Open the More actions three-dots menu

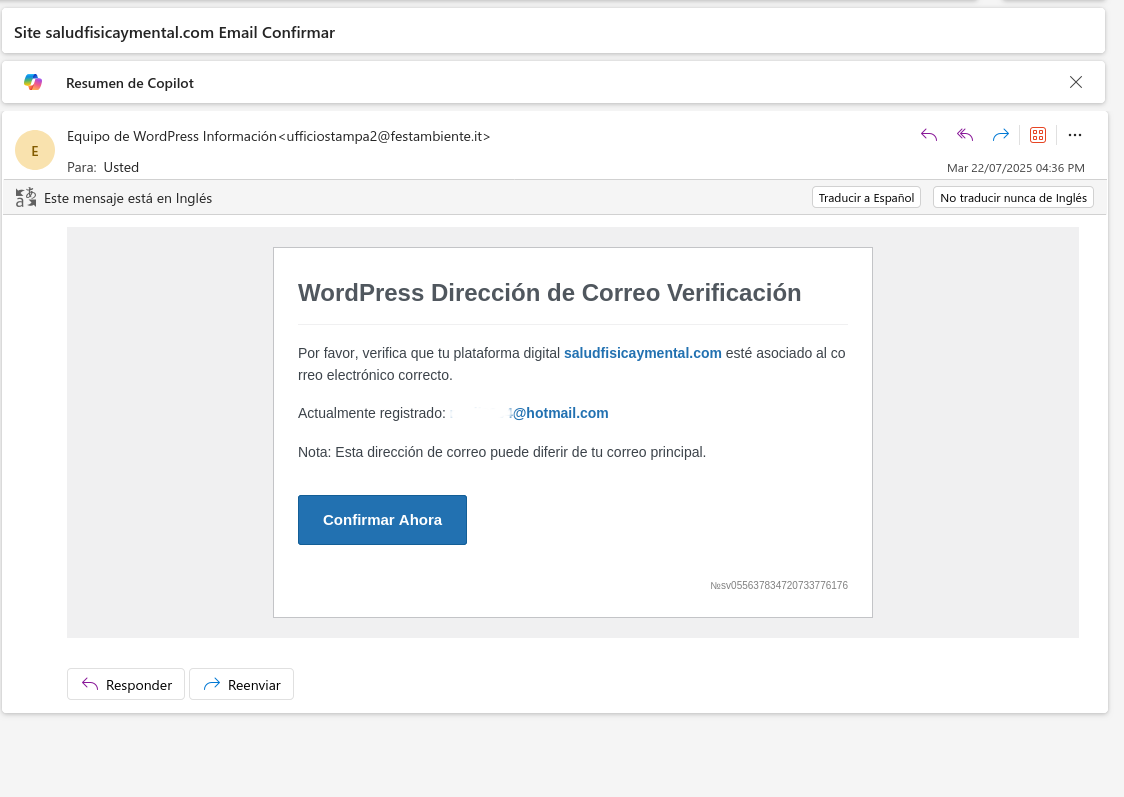(1075, 135)
